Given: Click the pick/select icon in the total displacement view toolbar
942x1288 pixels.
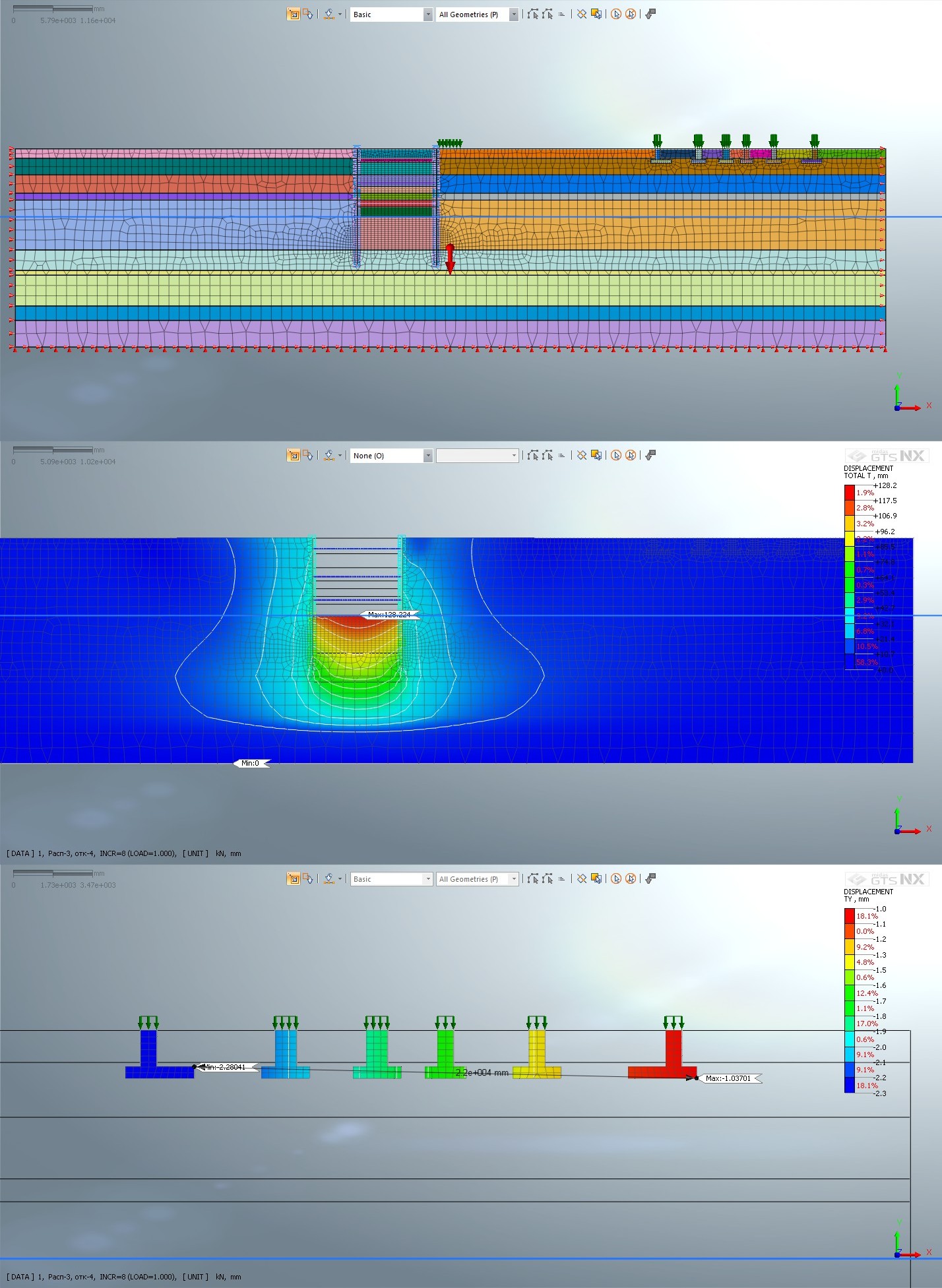Looking at the screenshot, I should (x=294, y=455).
